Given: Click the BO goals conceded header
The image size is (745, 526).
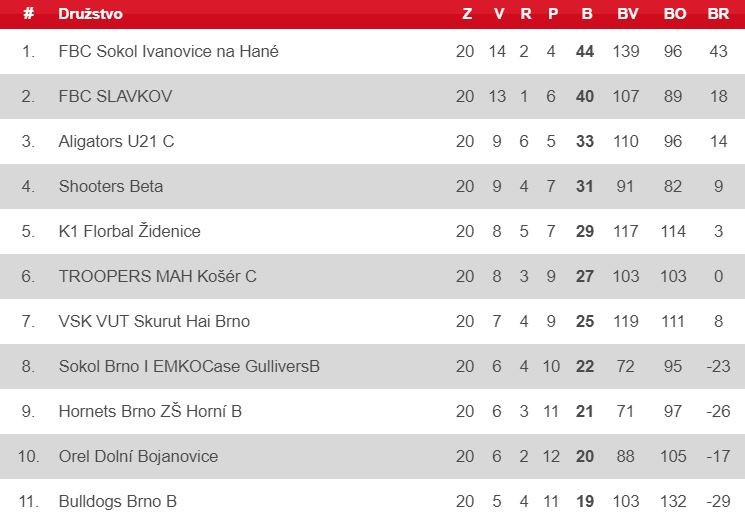Looking at the screenshot, I should 674,14.
